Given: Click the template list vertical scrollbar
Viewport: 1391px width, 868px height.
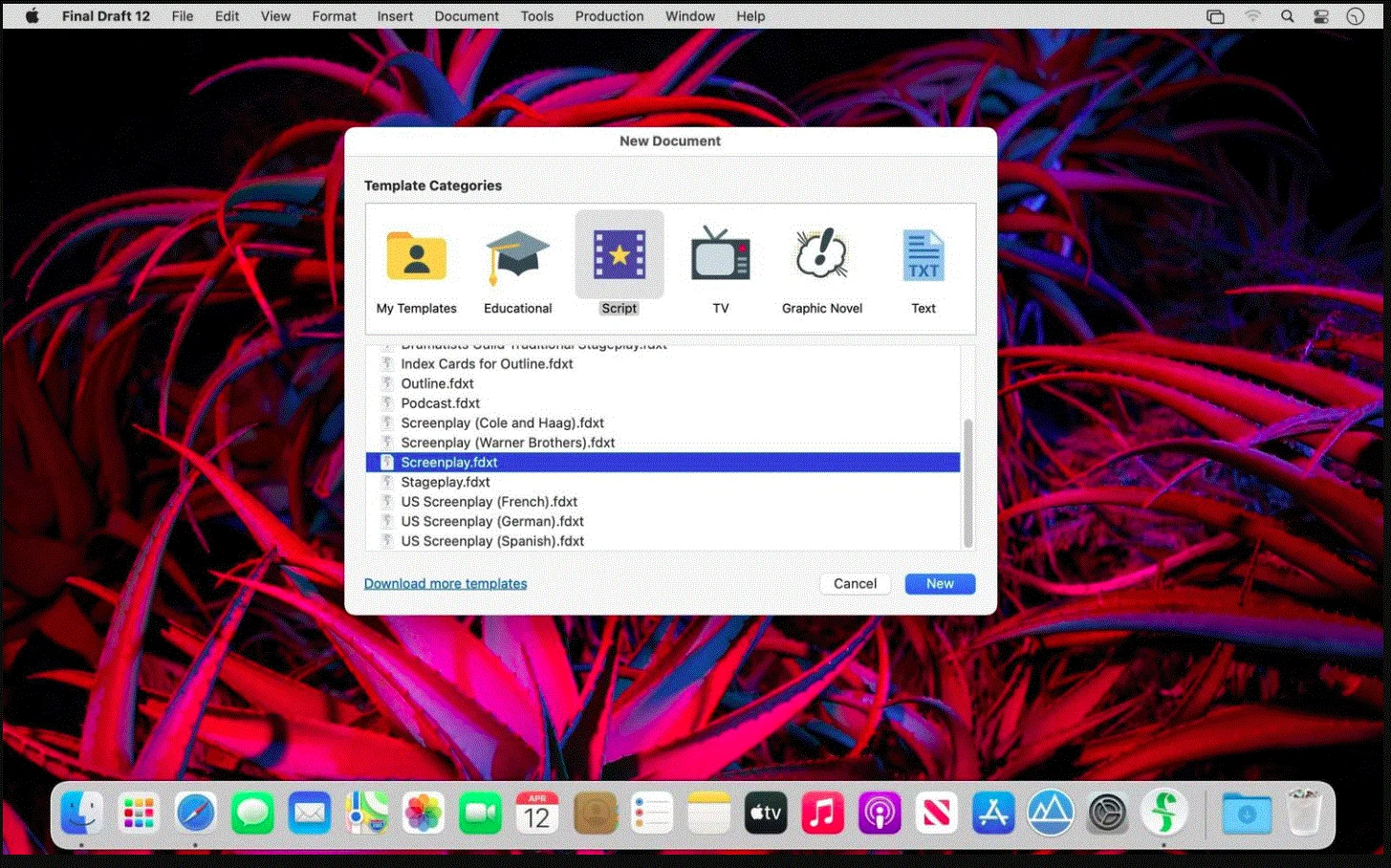Looking at the screenshot, I should 967,483.
